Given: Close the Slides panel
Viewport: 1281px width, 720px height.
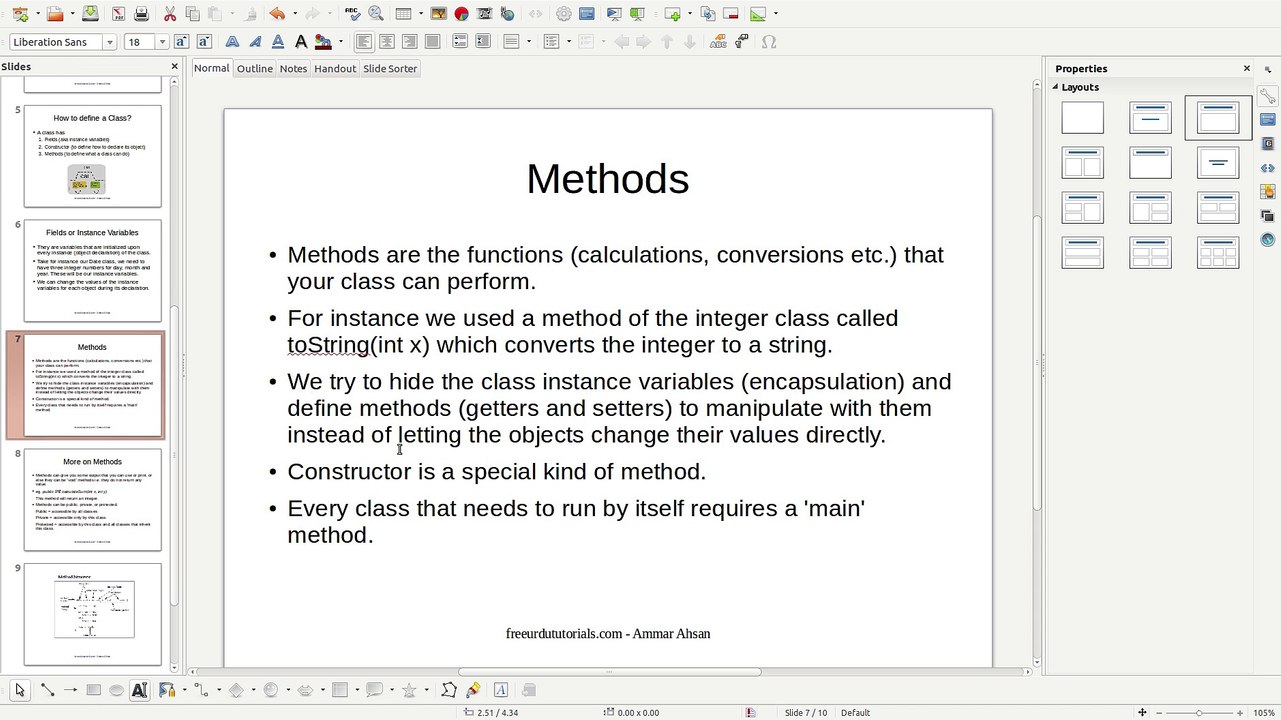Looking at the screenshot, I should click(174, 67).
